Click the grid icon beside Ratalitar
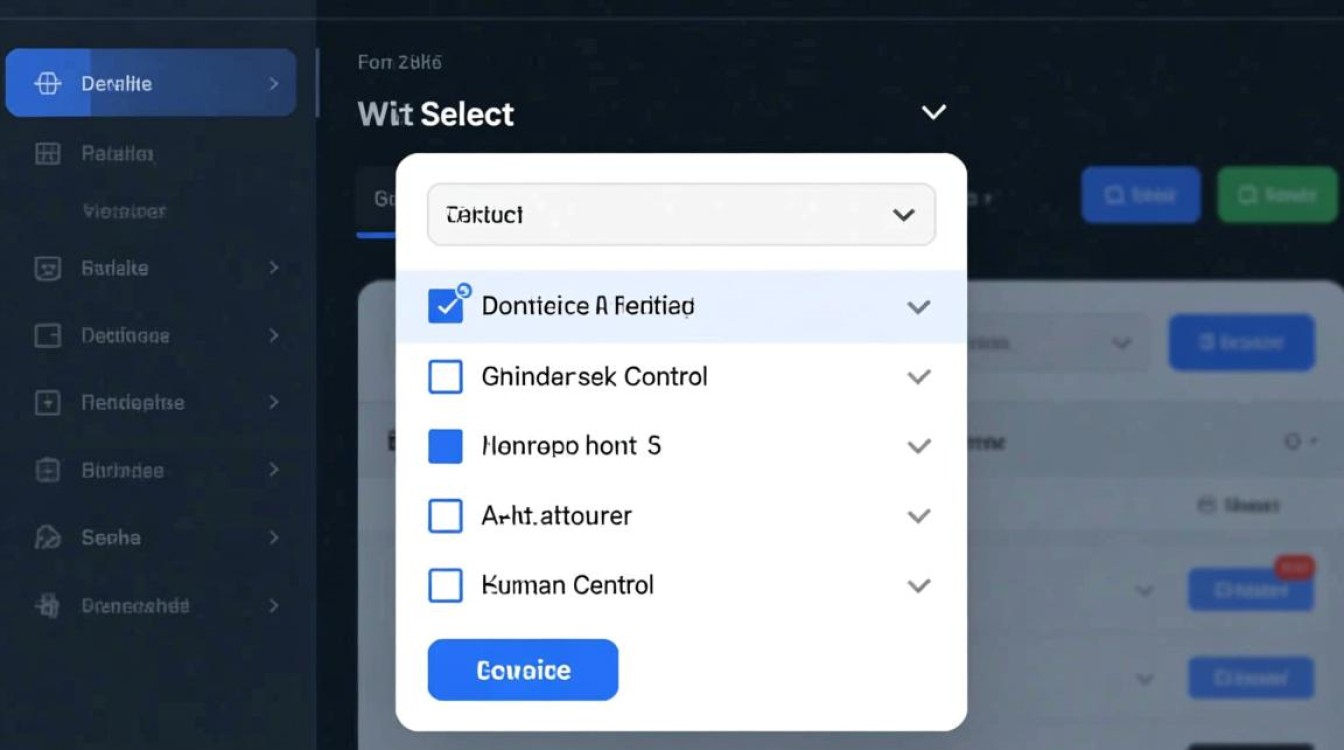Screen dimensions: 1344x750 pos(48,154)
